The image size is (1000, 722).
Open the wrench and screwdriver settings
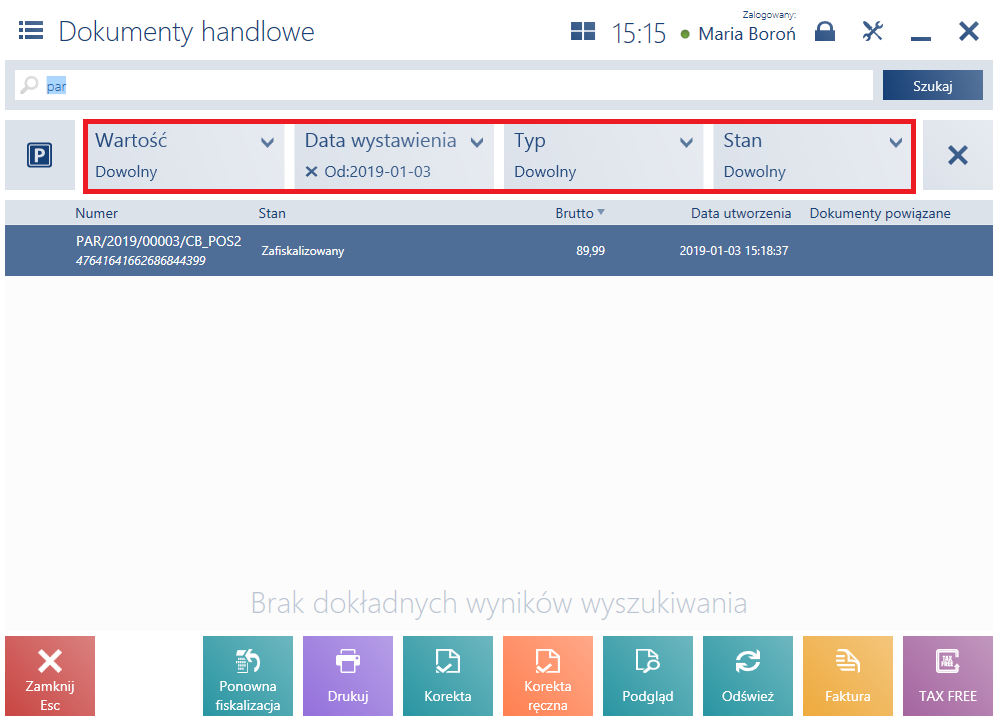point(872,31)
